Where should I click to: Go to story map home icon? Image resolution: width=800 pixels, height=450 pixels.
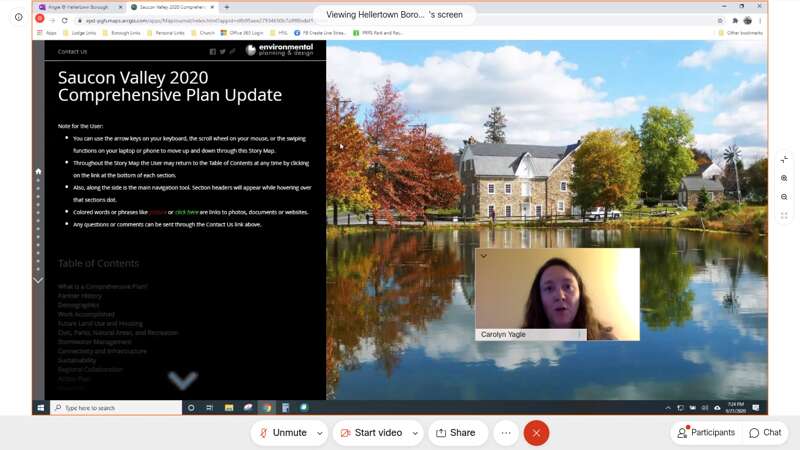tap(38, 171)
